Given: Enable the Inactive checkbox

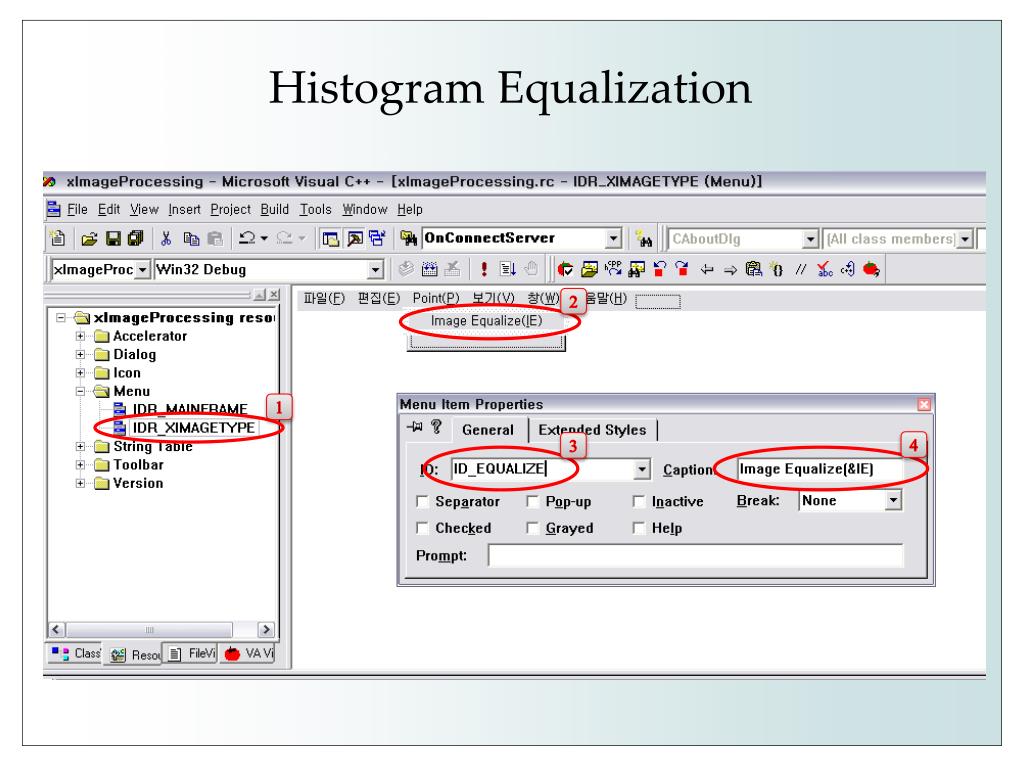Looking at the screenshot, I should pos(639,502).
